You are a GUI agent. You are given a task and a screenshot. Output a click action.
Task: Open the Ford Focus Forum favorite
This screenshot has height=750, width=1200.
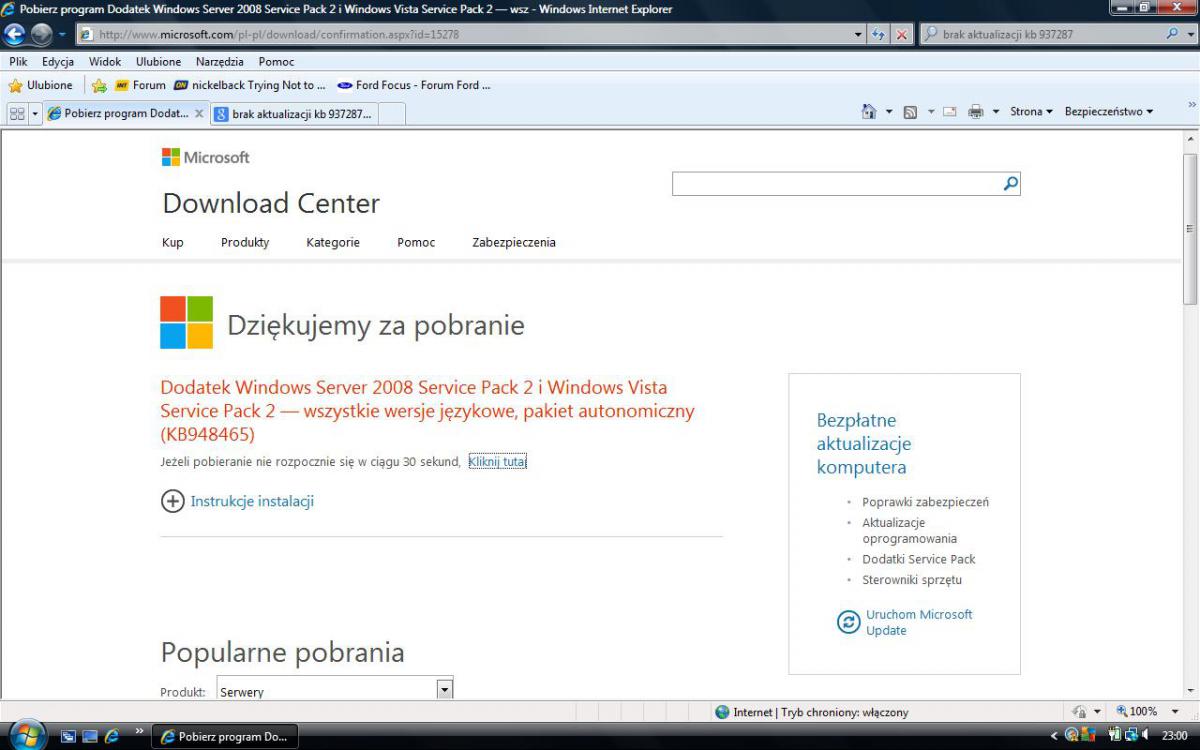click(x=414, y=86)
